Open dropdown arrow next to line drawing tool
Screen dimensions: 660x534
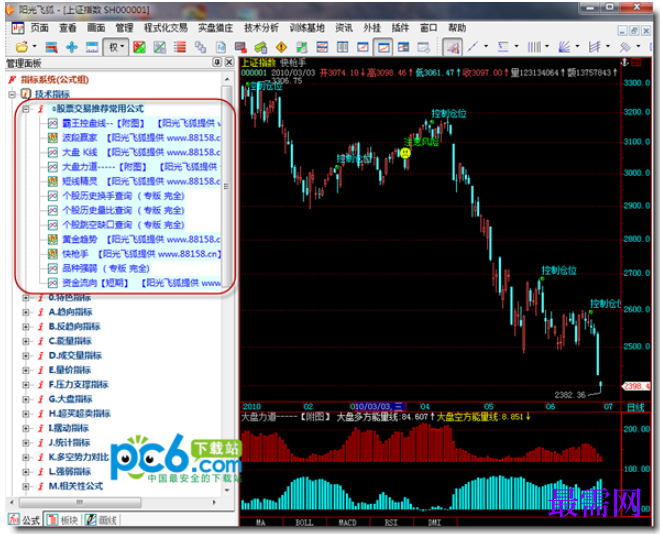(486, 46)
